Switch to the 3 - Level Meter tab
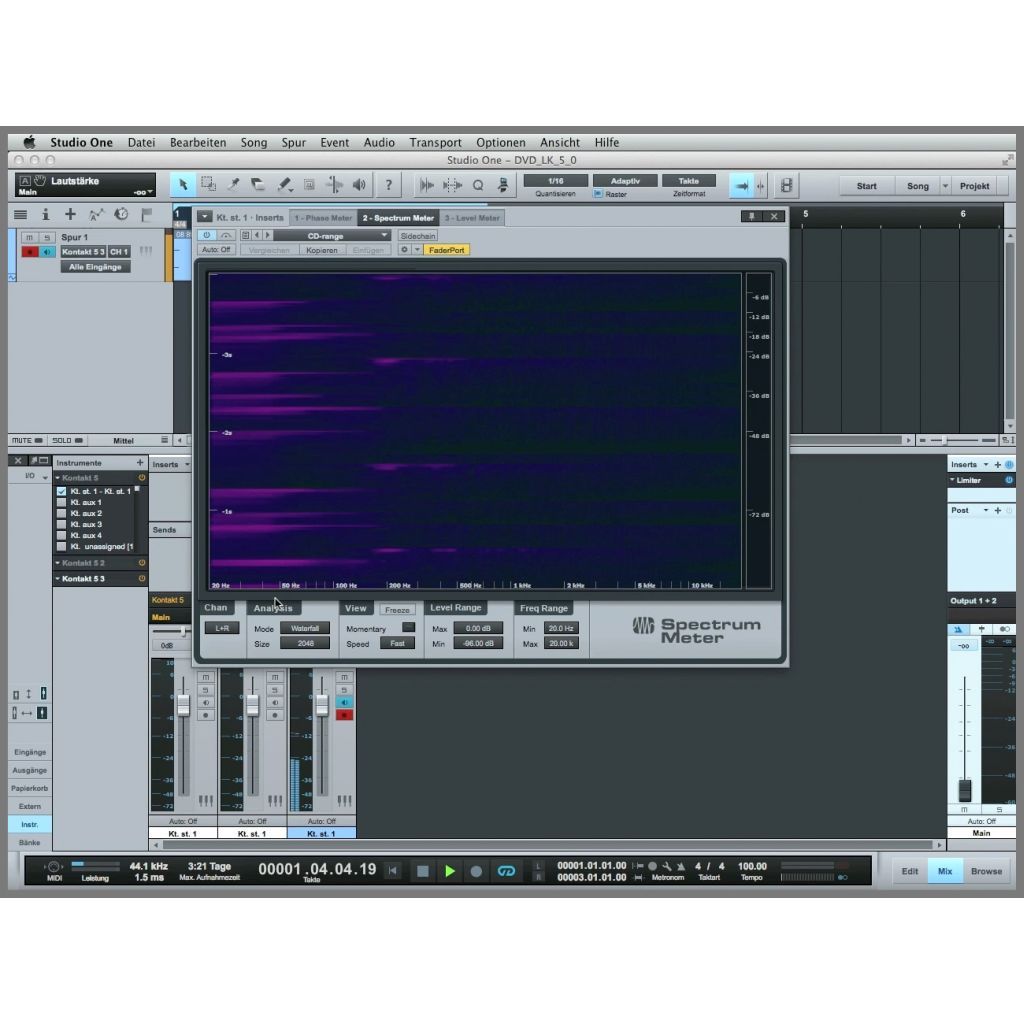This screenshot has width=1024, height=1024. [472, 218]
